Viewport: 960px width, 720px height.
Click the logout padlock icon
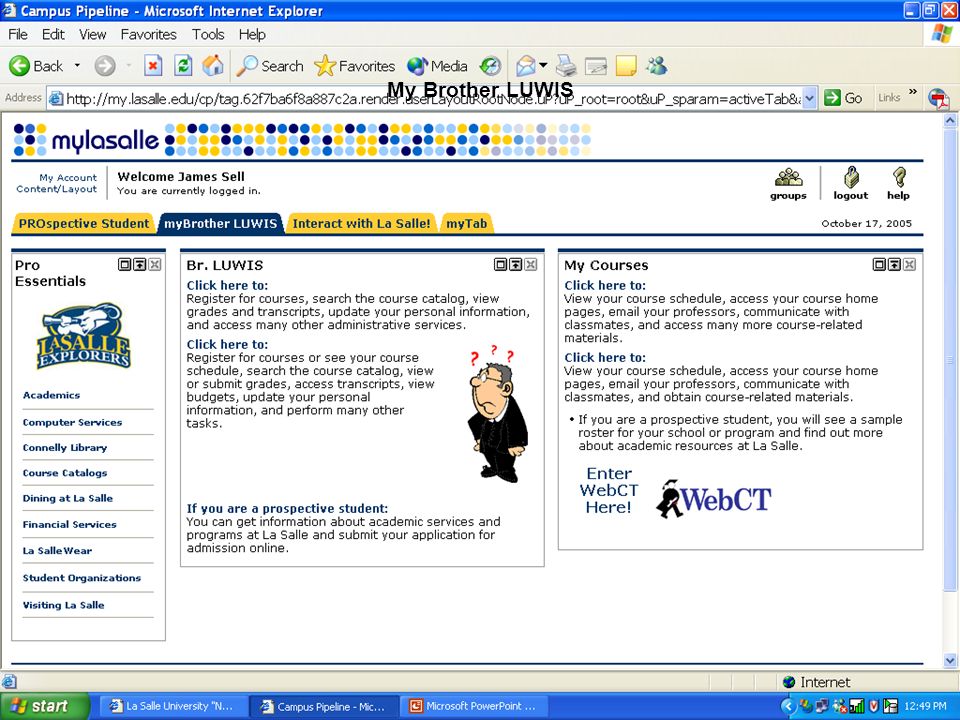tap(852, 178)
